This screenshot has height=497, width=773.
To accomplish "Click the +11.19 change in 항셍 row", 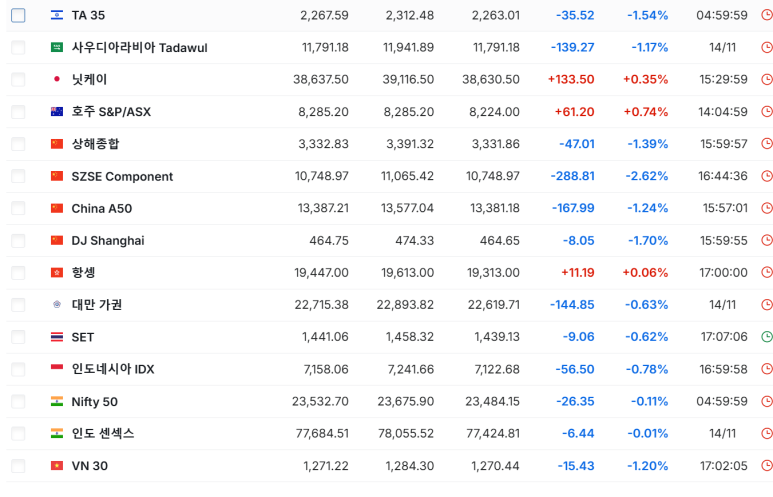I will (x=578, y=273).
